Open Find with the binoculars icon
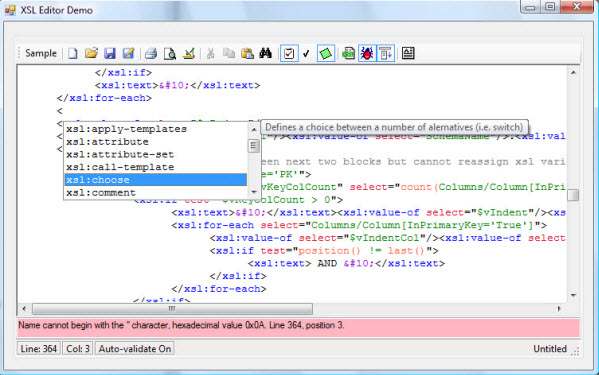Image resolution: width=599 pixels, height=375 pixels. point(266,53)
